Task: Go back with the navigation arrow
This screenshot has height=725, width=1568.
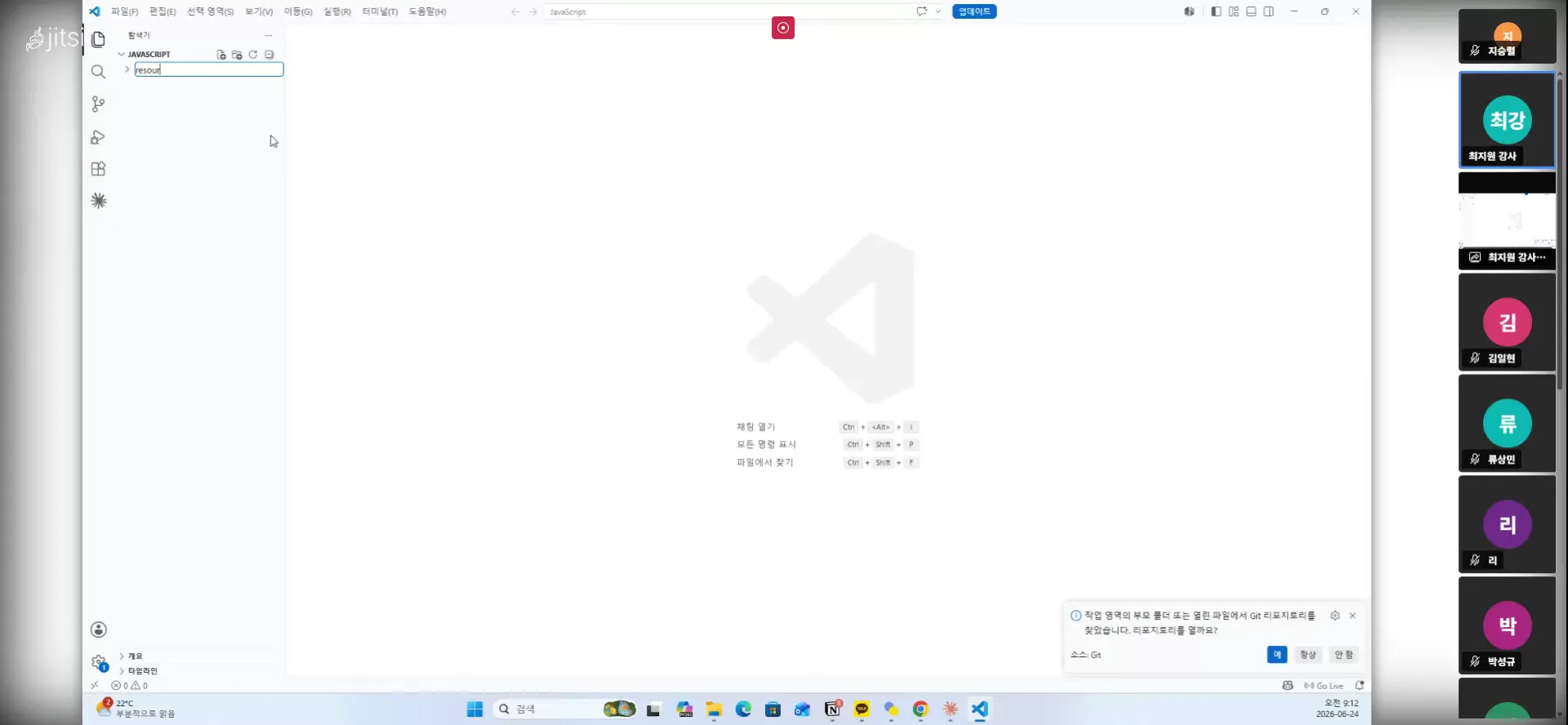Action: point(515,11)
